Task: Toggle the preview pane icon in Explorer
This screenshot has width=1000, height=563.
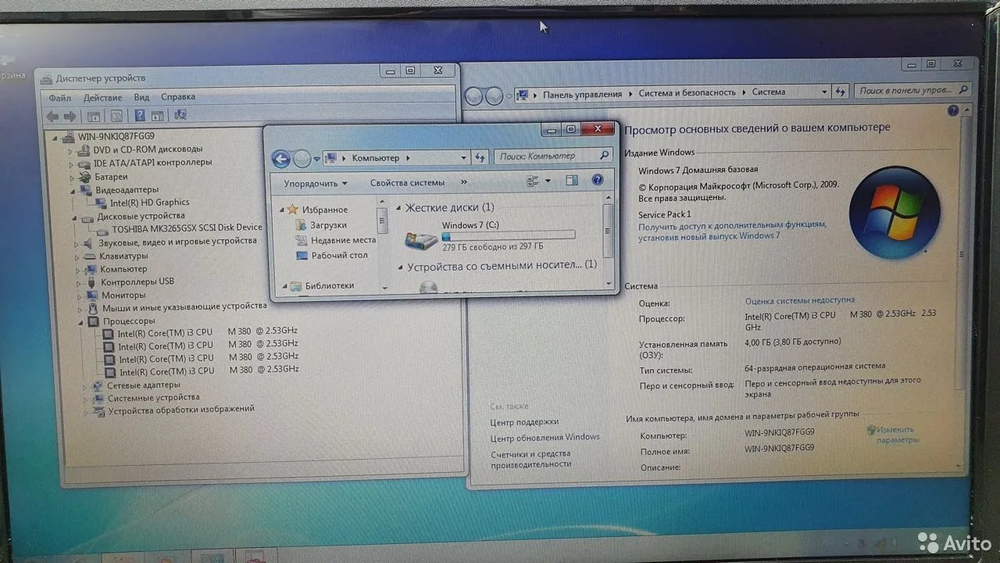Action: [572, 181]
